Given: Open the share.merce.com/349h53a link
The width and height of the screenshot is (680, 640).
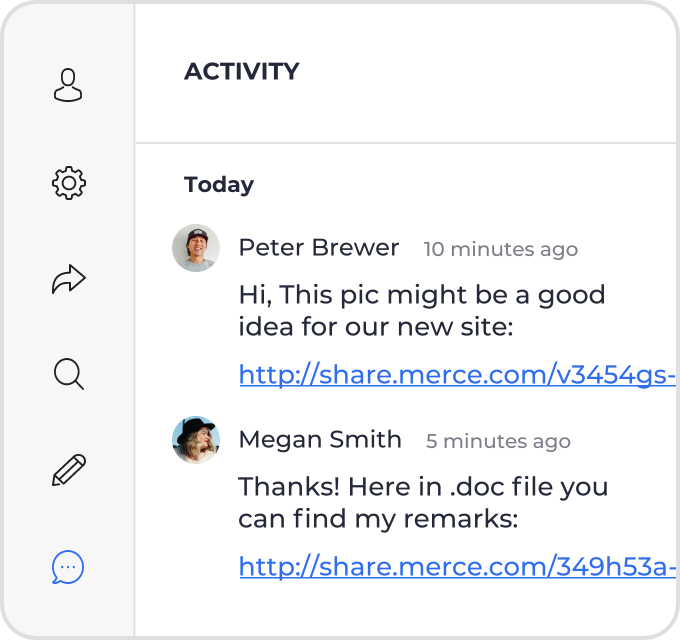Looking at the screenshot, I should [458, 566].
